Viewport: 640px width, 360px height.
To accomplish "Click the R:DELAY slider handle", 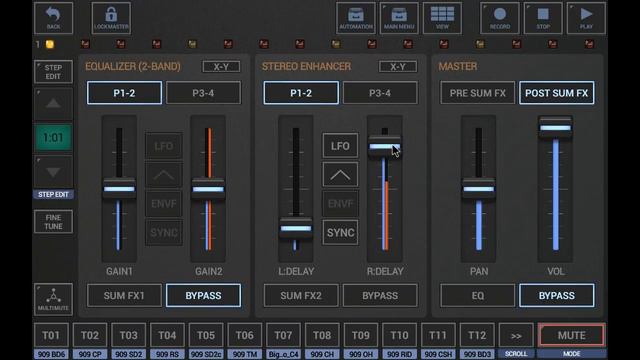I will (x=385, y=146).
